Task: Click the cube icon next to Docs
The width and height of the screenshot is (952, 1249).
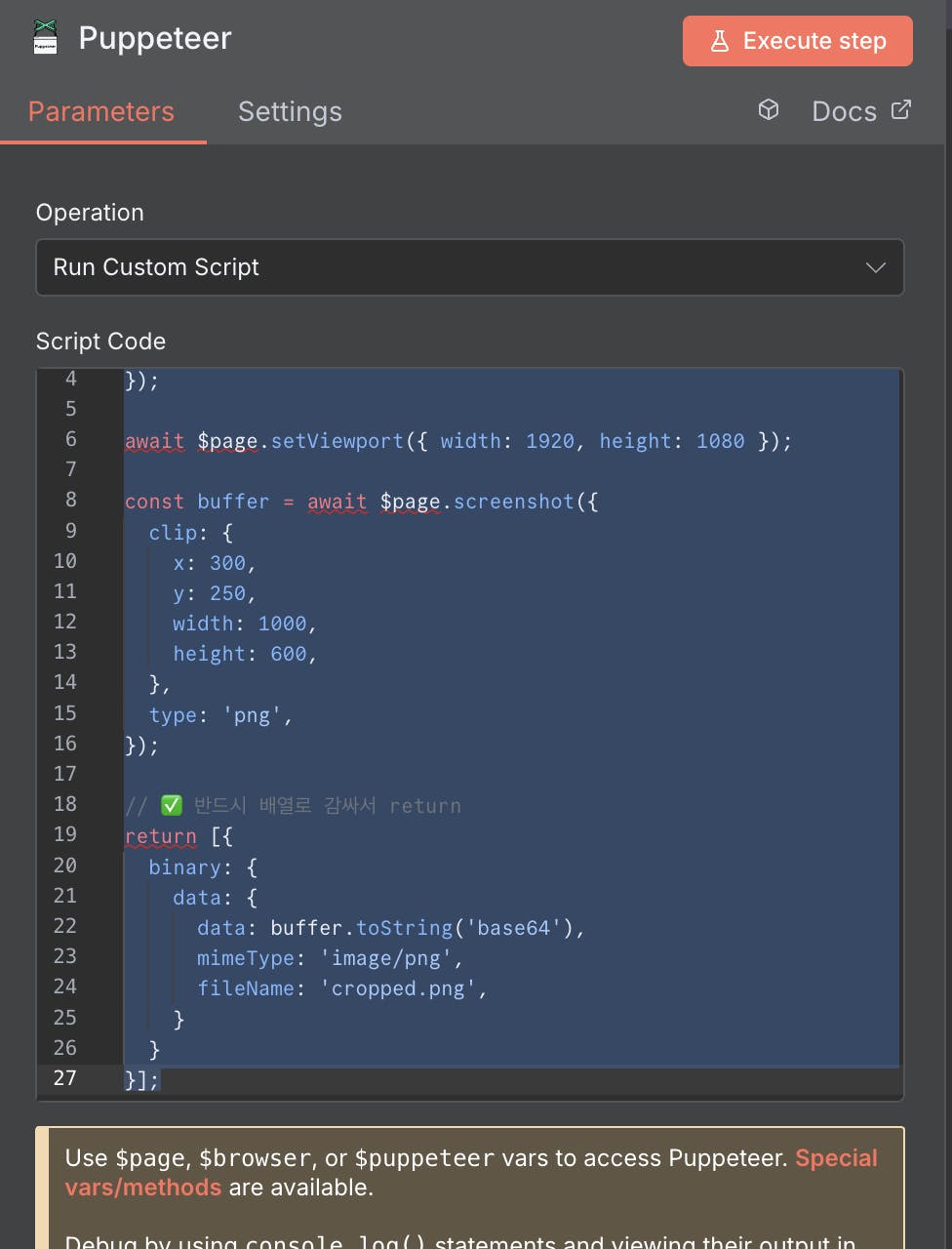Action: tap(769, 110)
